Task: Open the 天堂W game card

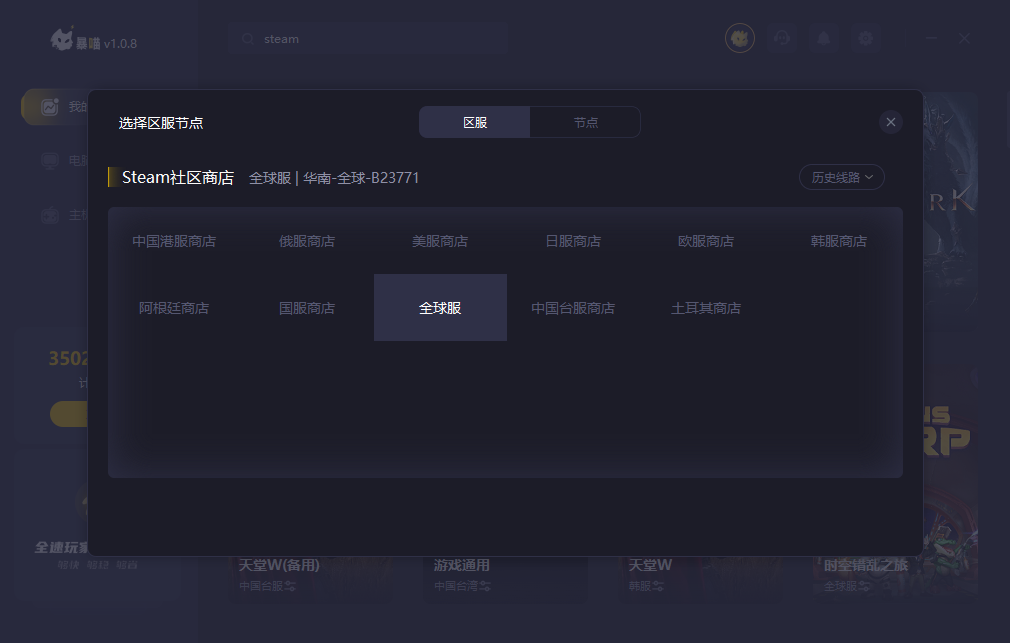Action: pos(701,580)
